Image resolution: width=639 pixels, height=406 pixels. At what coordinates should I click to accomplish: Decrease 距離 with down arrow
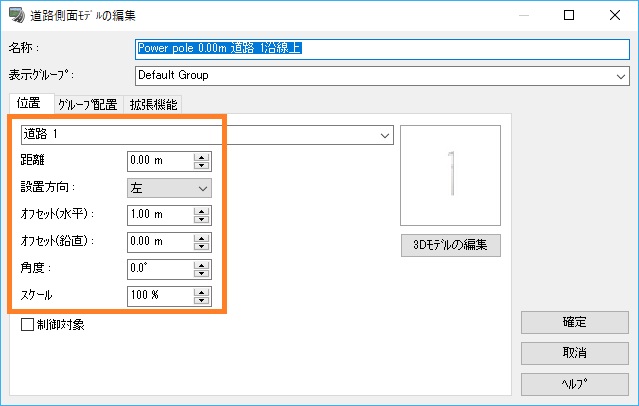pyautogui.click(x=201, y=165)
